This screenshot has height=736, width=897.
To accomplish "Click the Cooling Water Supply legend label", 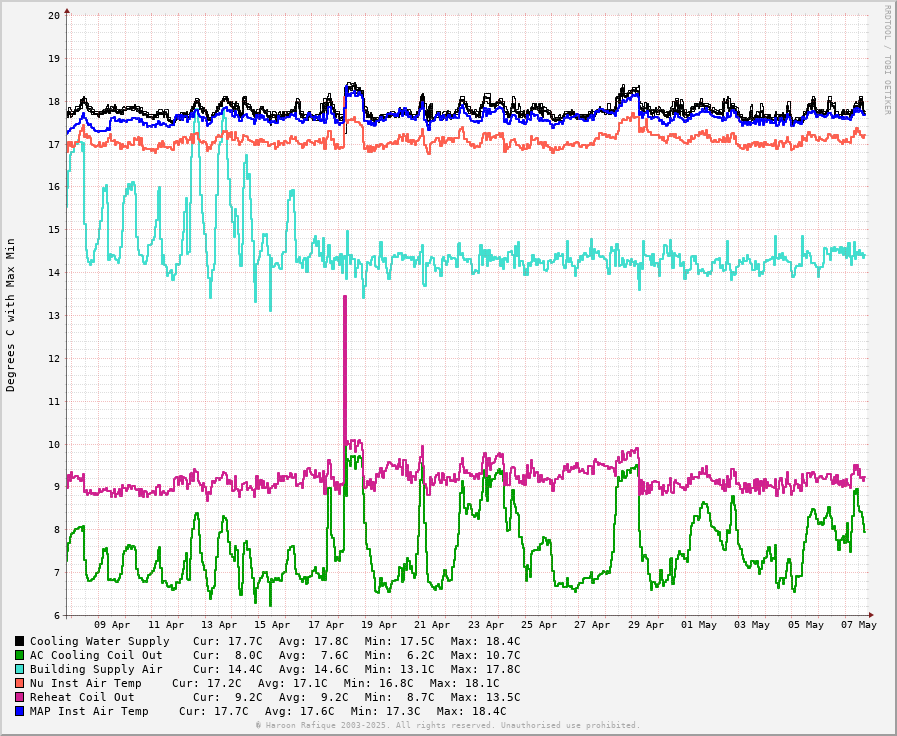I will coord(99,641).
